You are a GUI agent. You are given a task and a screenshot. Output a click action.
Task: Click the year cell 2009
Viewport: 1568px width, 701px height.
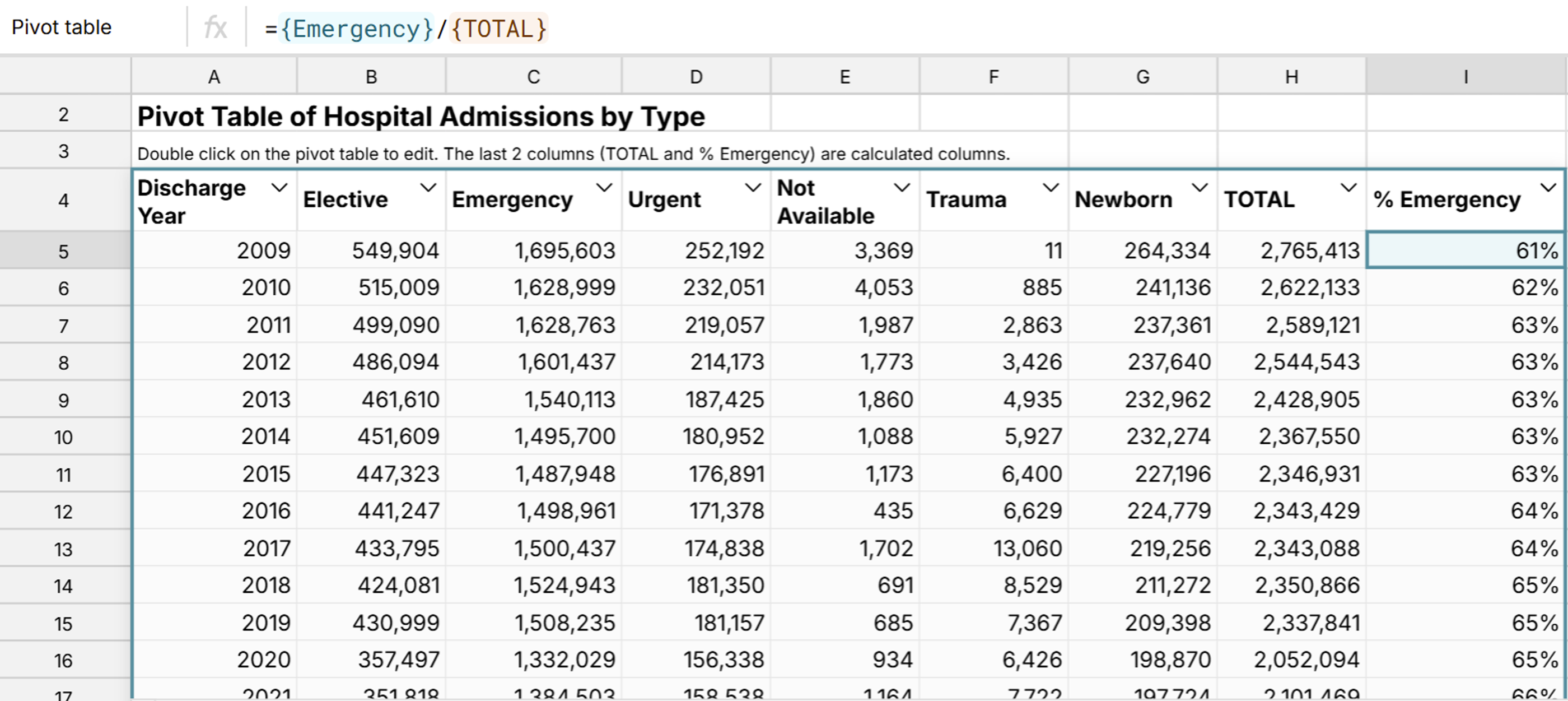point(214,250)
